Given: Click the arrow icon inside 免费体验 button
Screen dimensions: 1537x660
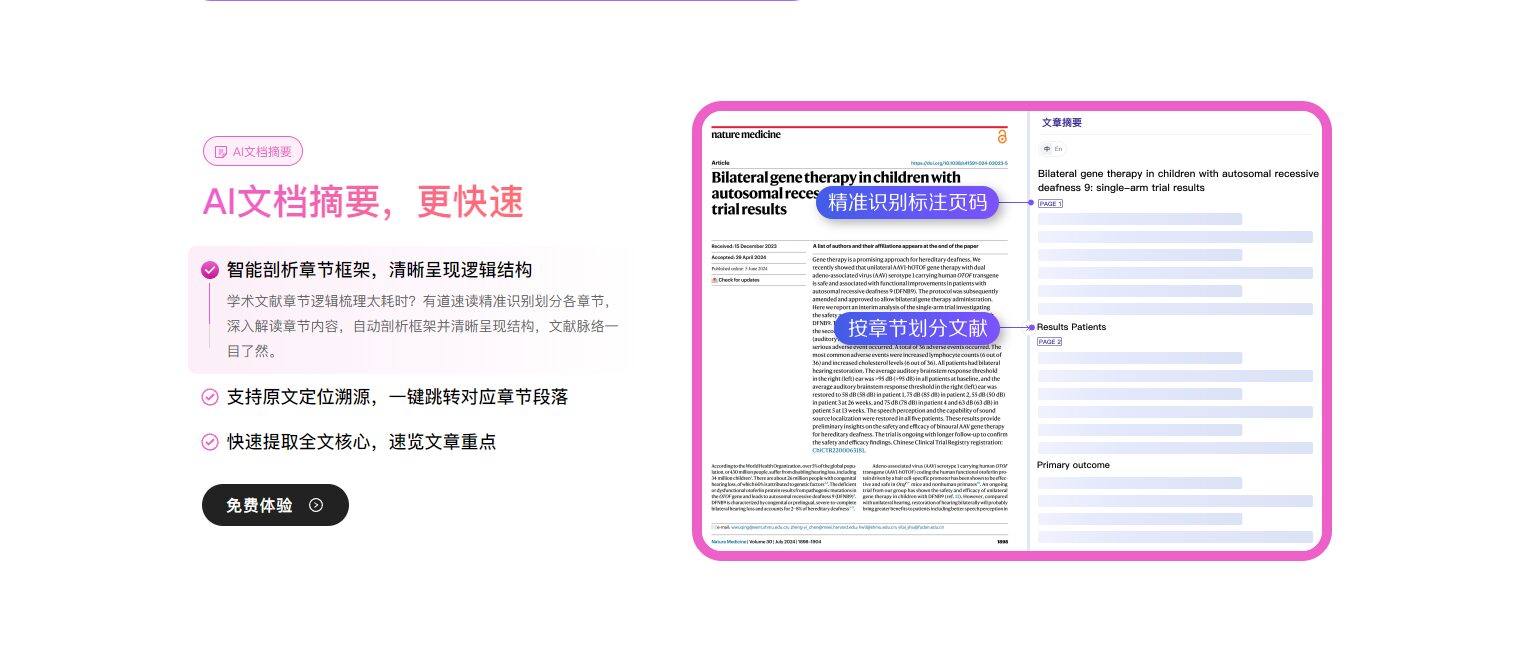Looking at the screenshot, I should [316, 505].
